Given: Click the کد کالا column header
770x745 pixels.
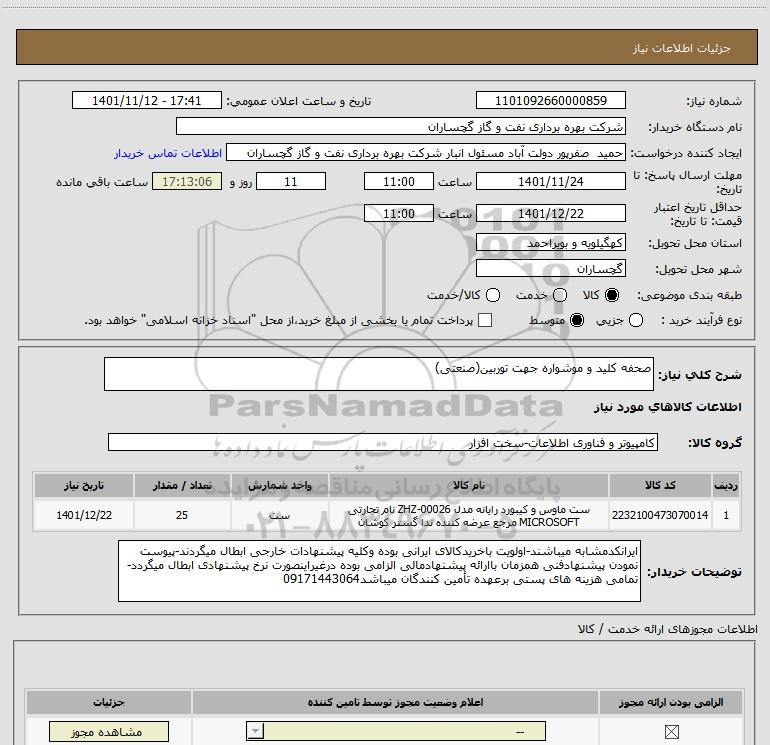Looking at the screenshot, I should tap(660, 486).
